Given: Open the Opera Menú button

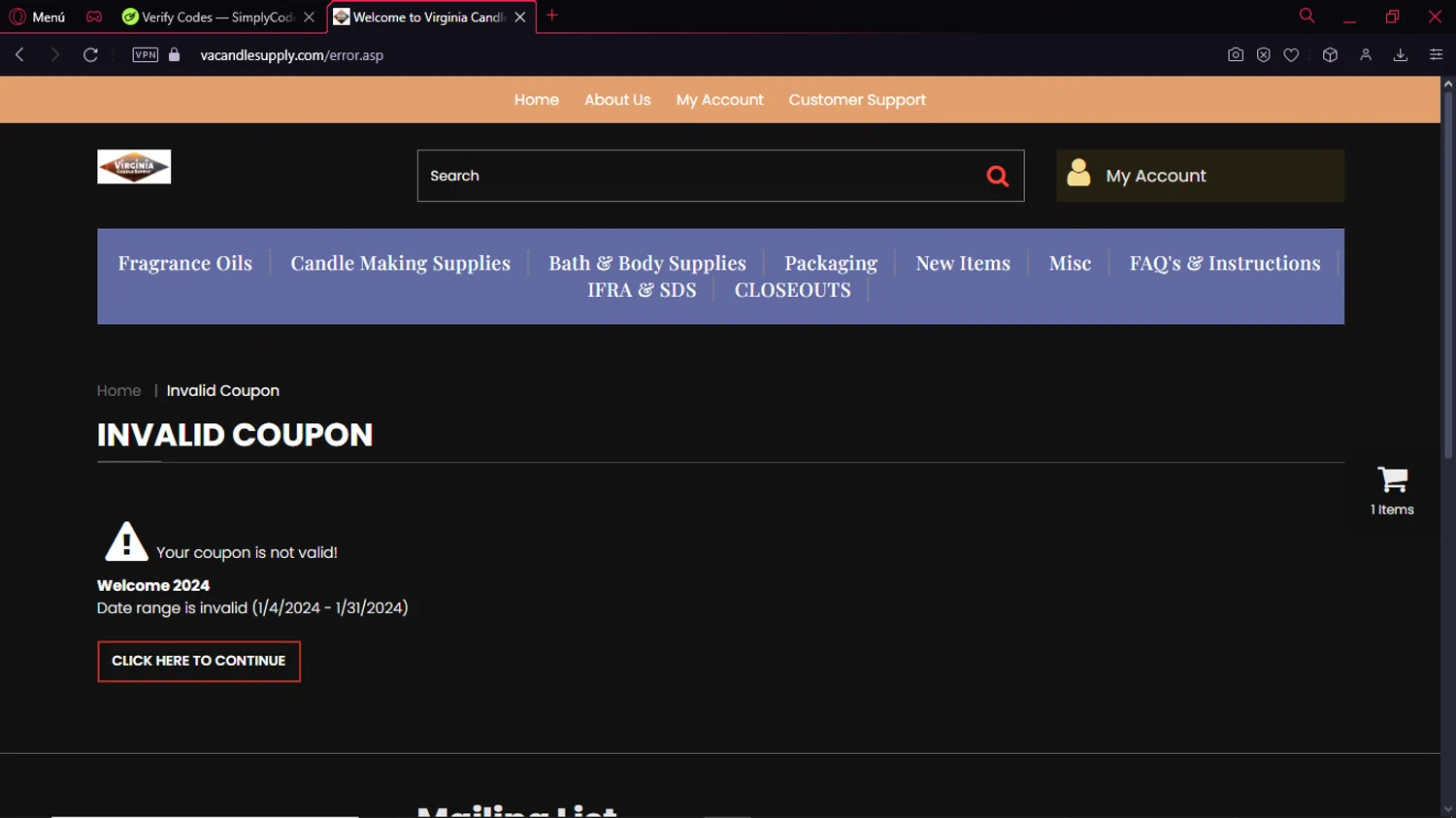Looking at the screenshot, I should (37, 16).
